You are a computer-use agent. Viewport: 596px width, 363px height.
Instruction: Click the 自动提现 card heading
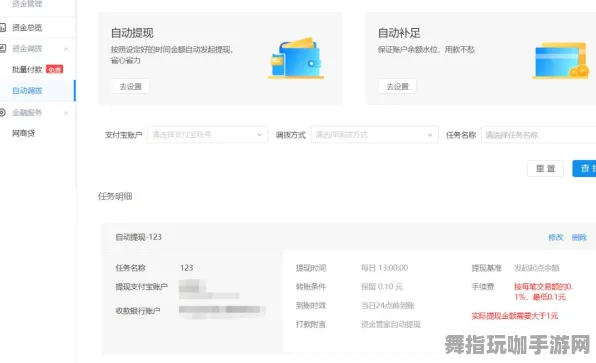(132, 33)
